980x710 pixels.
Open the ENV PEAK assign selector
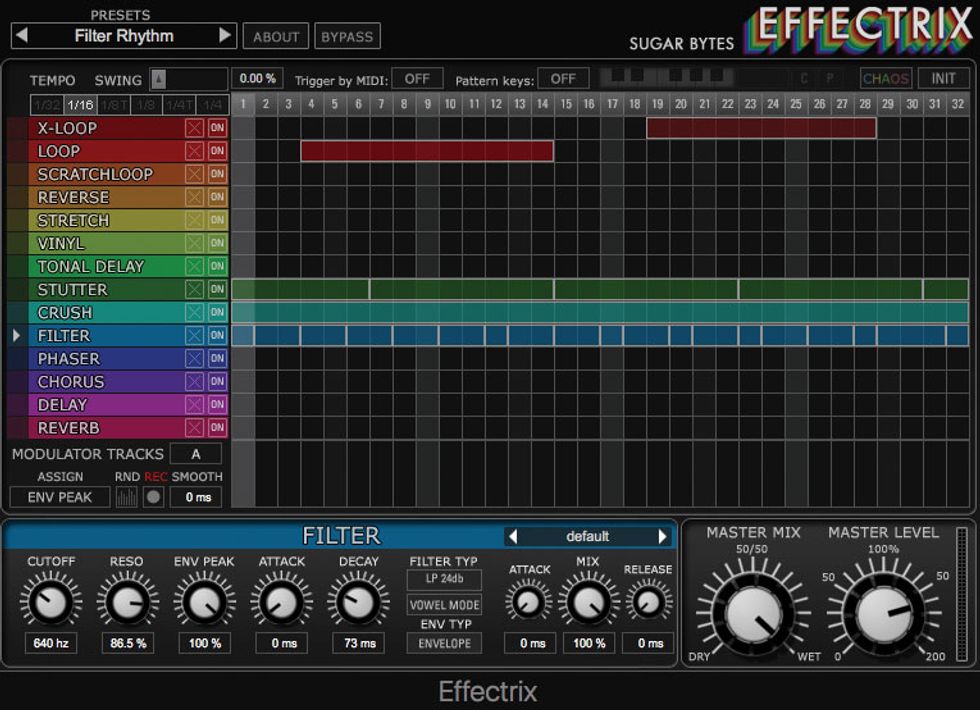60,498
